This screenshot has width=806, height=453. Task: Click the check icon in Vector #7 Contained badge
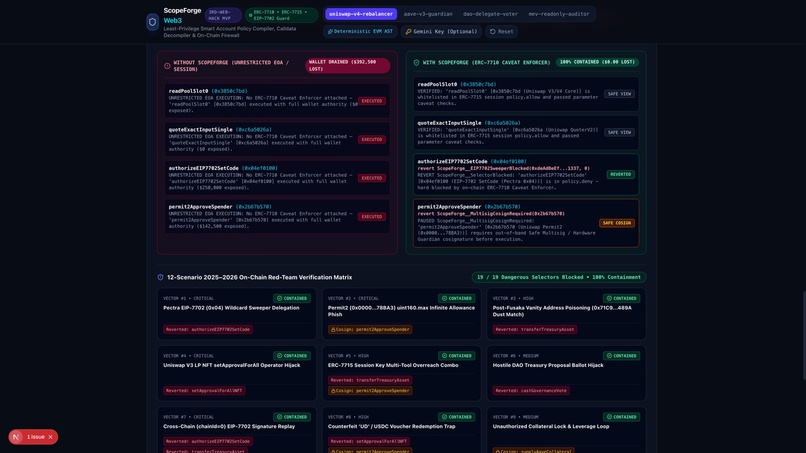[280, 417]
